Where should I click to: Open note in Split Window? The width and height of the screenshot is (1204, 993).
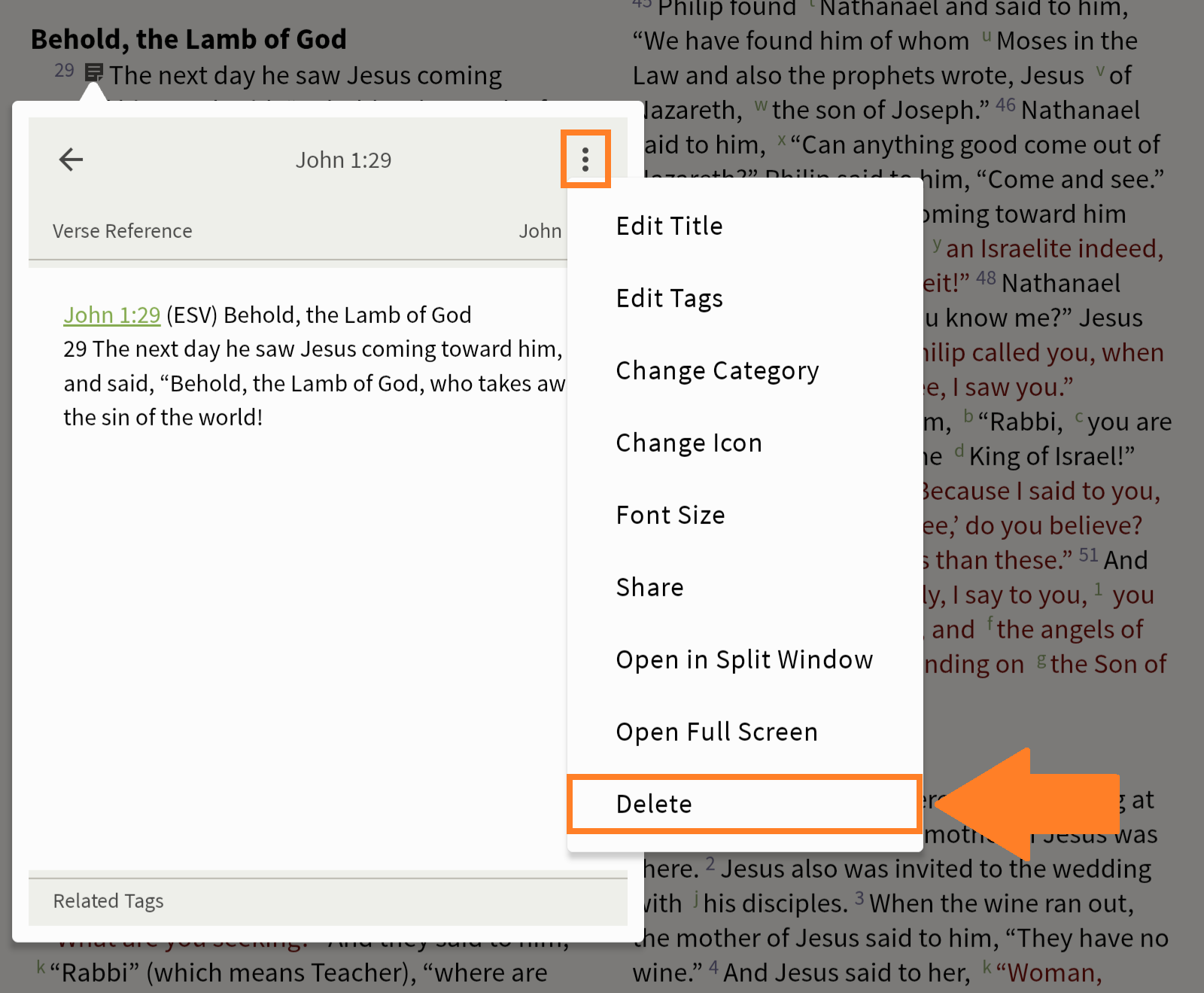(744, 659)
